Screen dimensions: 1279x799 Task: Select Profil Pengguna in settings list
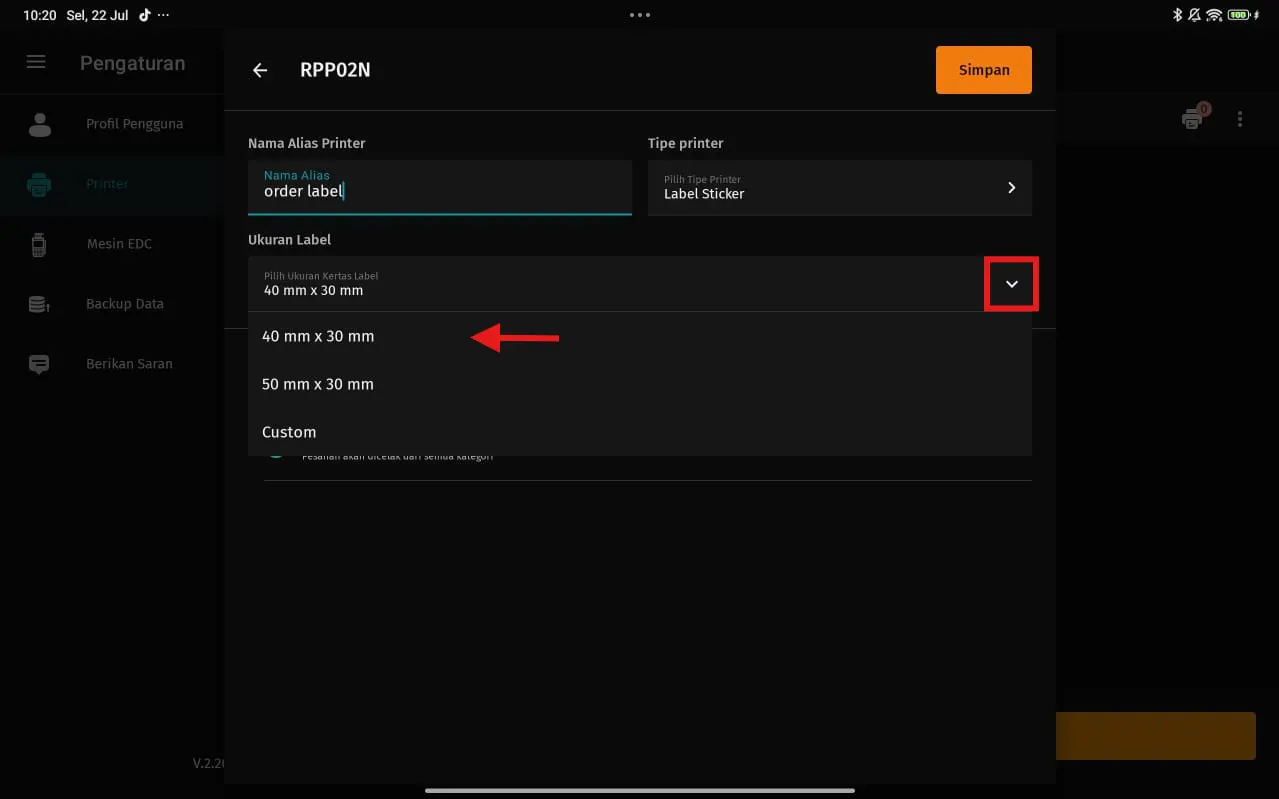(x=134, y=124)
